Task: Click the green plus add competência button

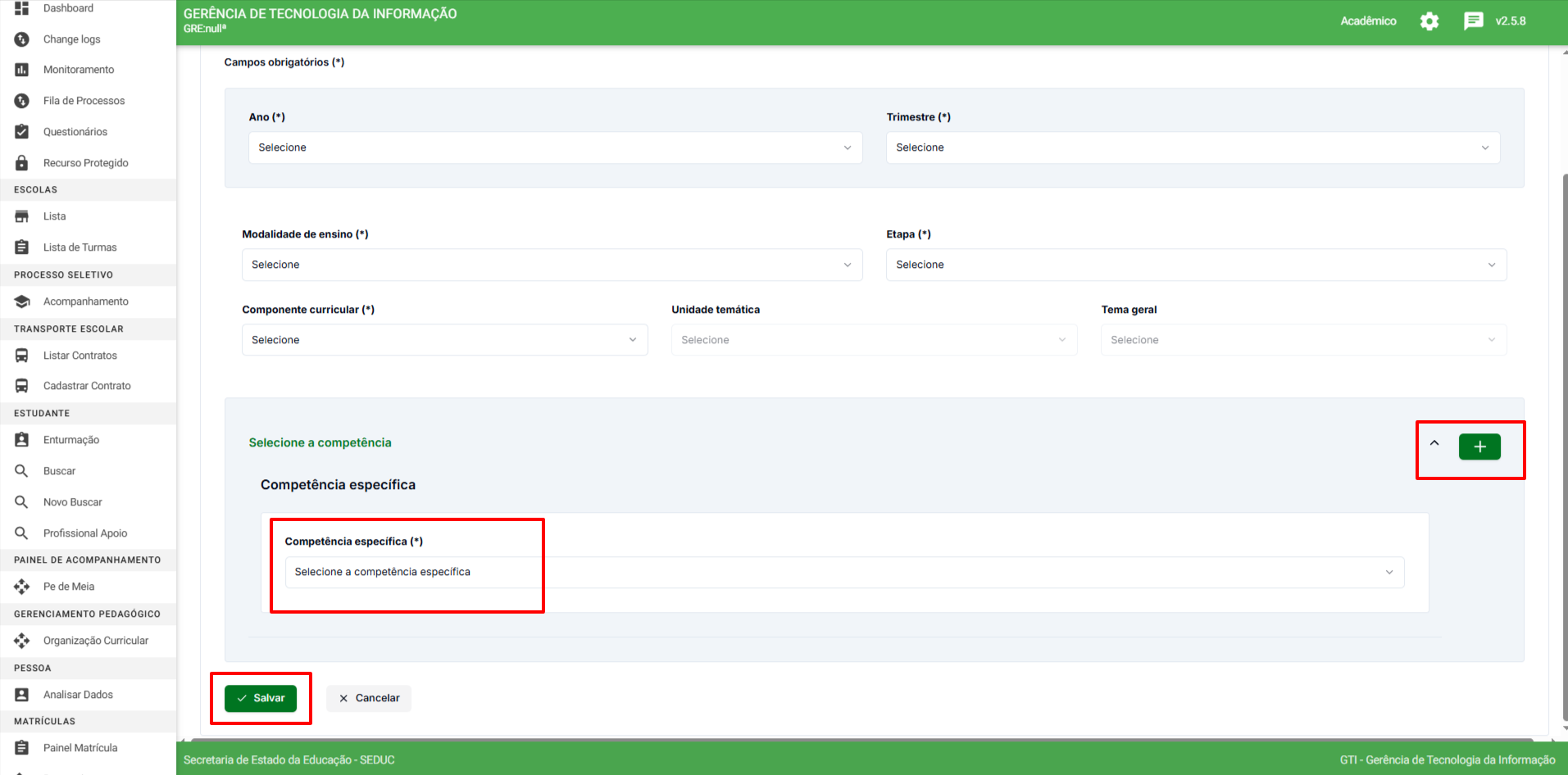Action: tap(1479, 446)
